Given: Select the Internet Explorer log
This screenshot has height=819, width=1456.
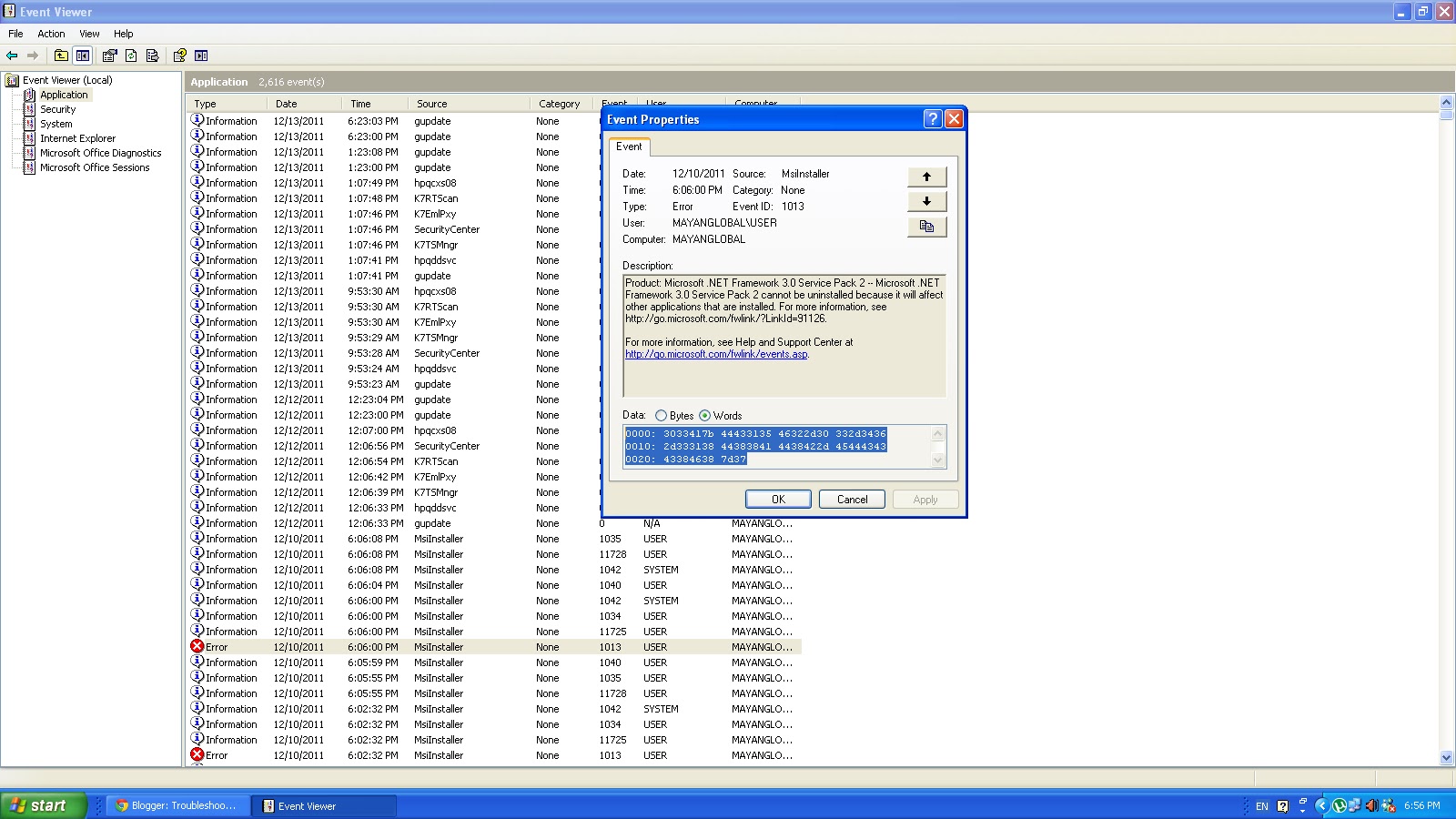Looking at the screenshot, I should (77, 138).
